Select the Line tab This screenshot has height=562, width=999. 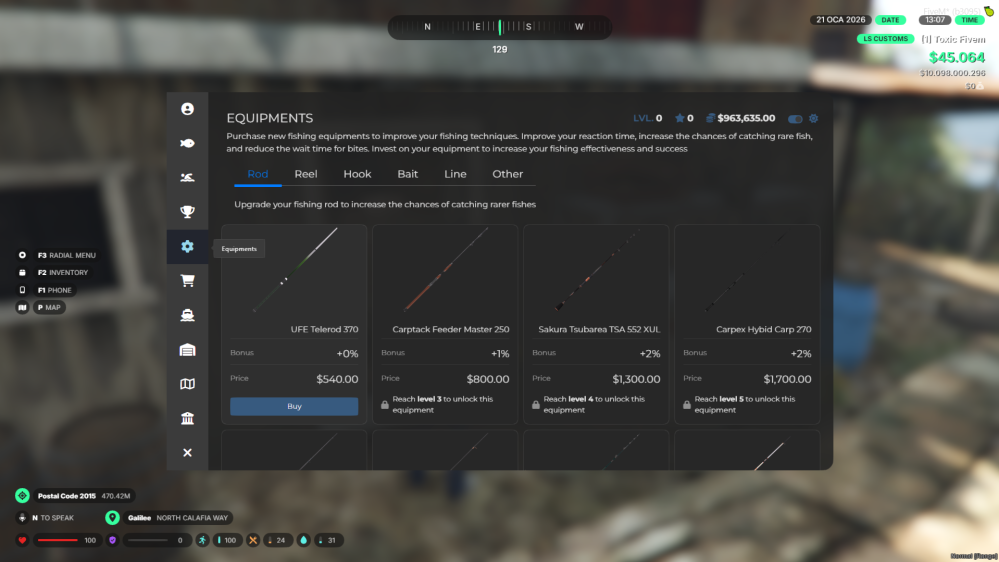(x=455, y=174)
